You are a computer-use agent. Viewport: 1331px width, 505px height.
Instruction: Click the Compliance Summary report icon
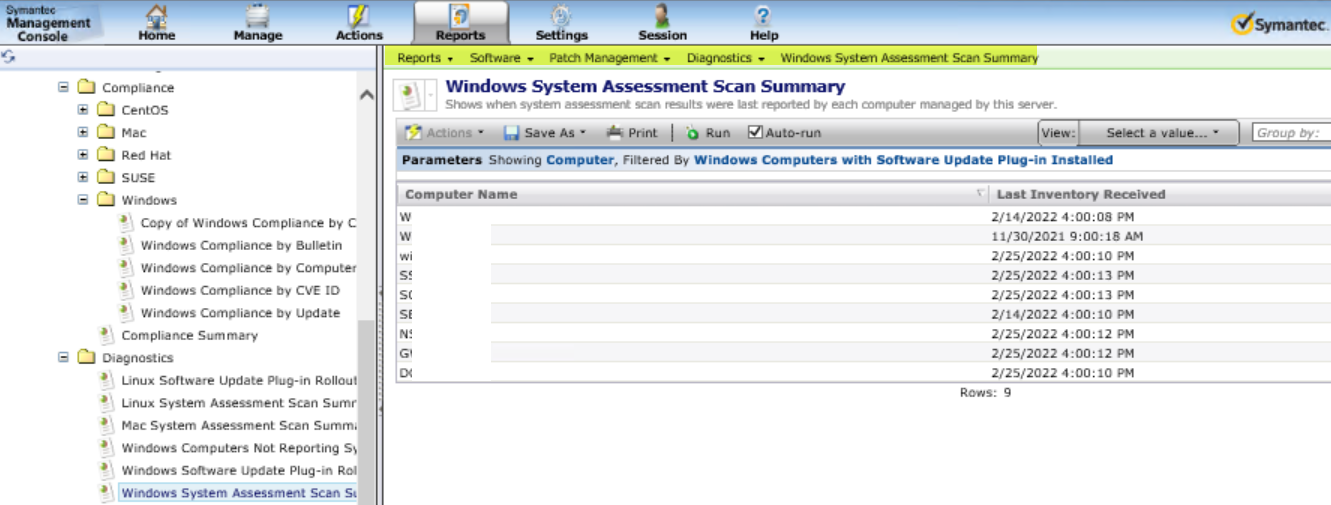(107, 335)
